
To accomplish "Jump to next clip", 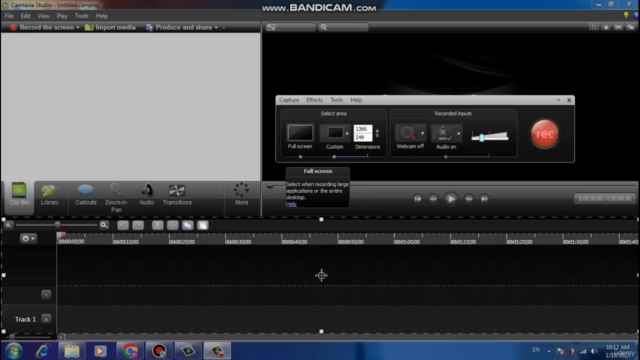I will (484, 199).
